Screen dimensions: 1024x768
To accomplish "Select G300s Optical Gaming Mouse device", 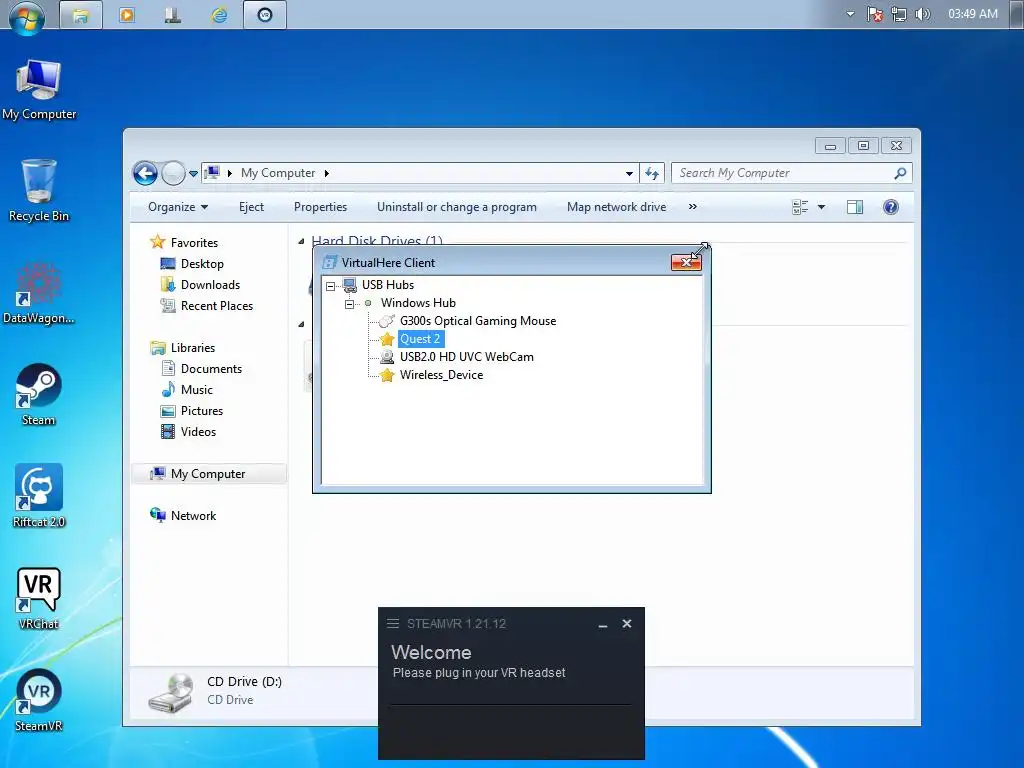I will [478, 321].
